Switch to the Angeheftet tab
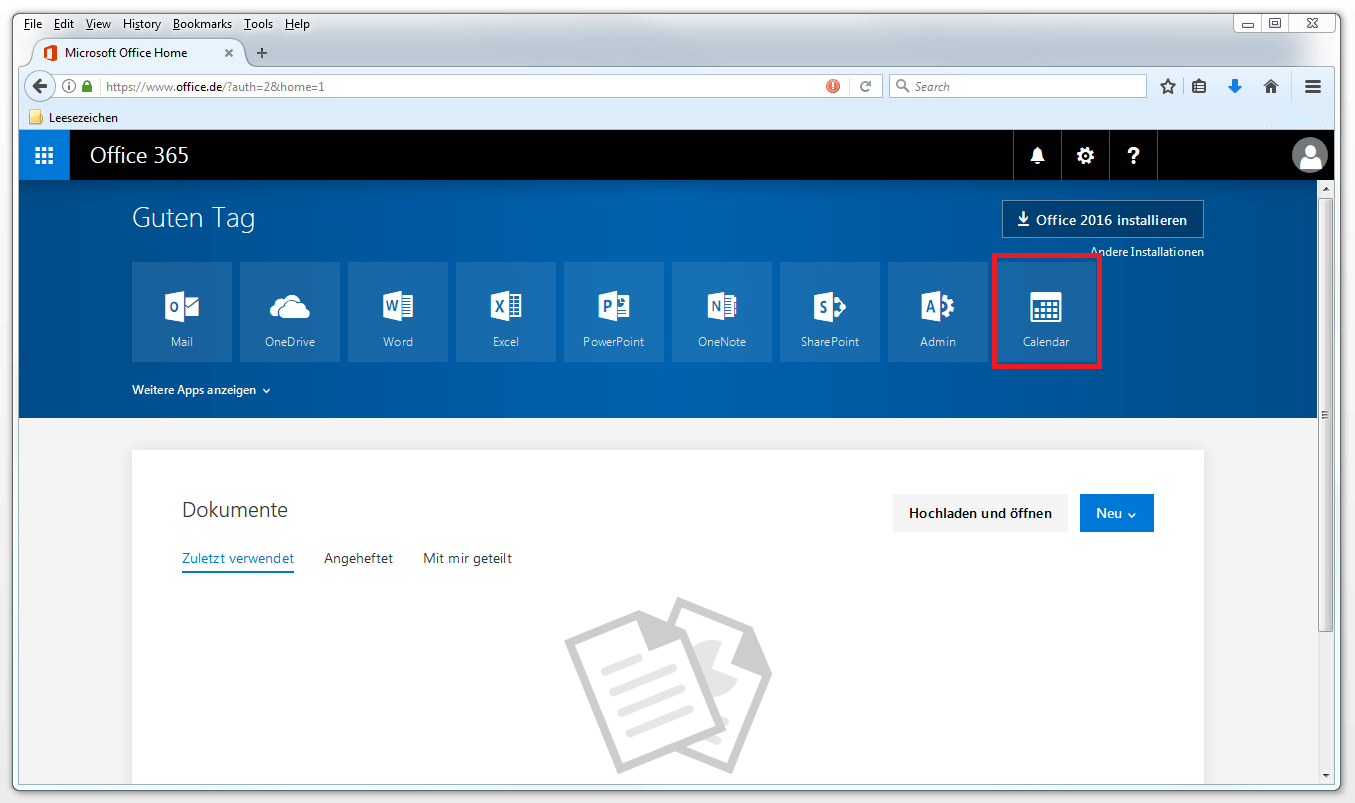Screen dimensions: 1355x803 click(358, 559)
